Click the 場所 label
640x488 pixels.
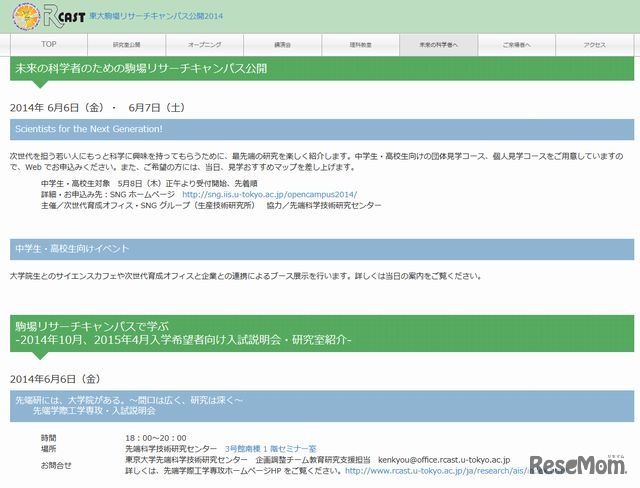(49, 449)
